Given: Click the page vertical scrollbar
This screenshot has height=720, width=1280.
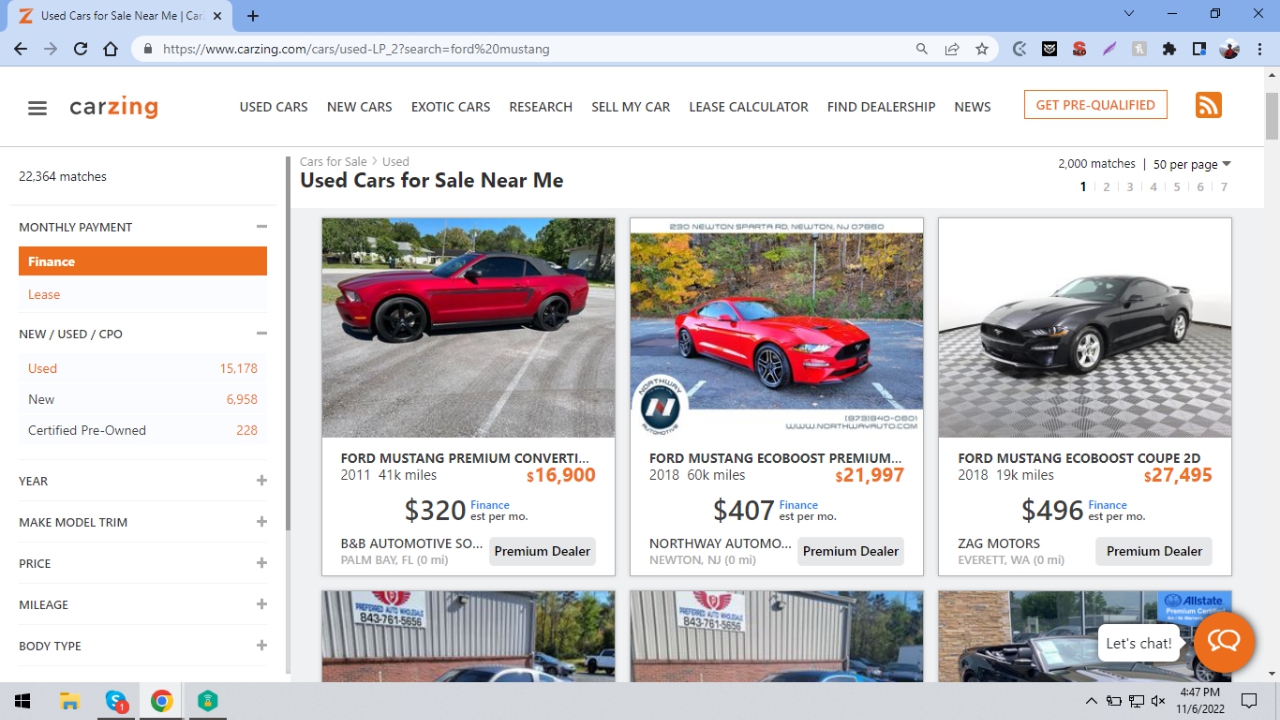Looking at the screenshot, I should pos(1272,117).
